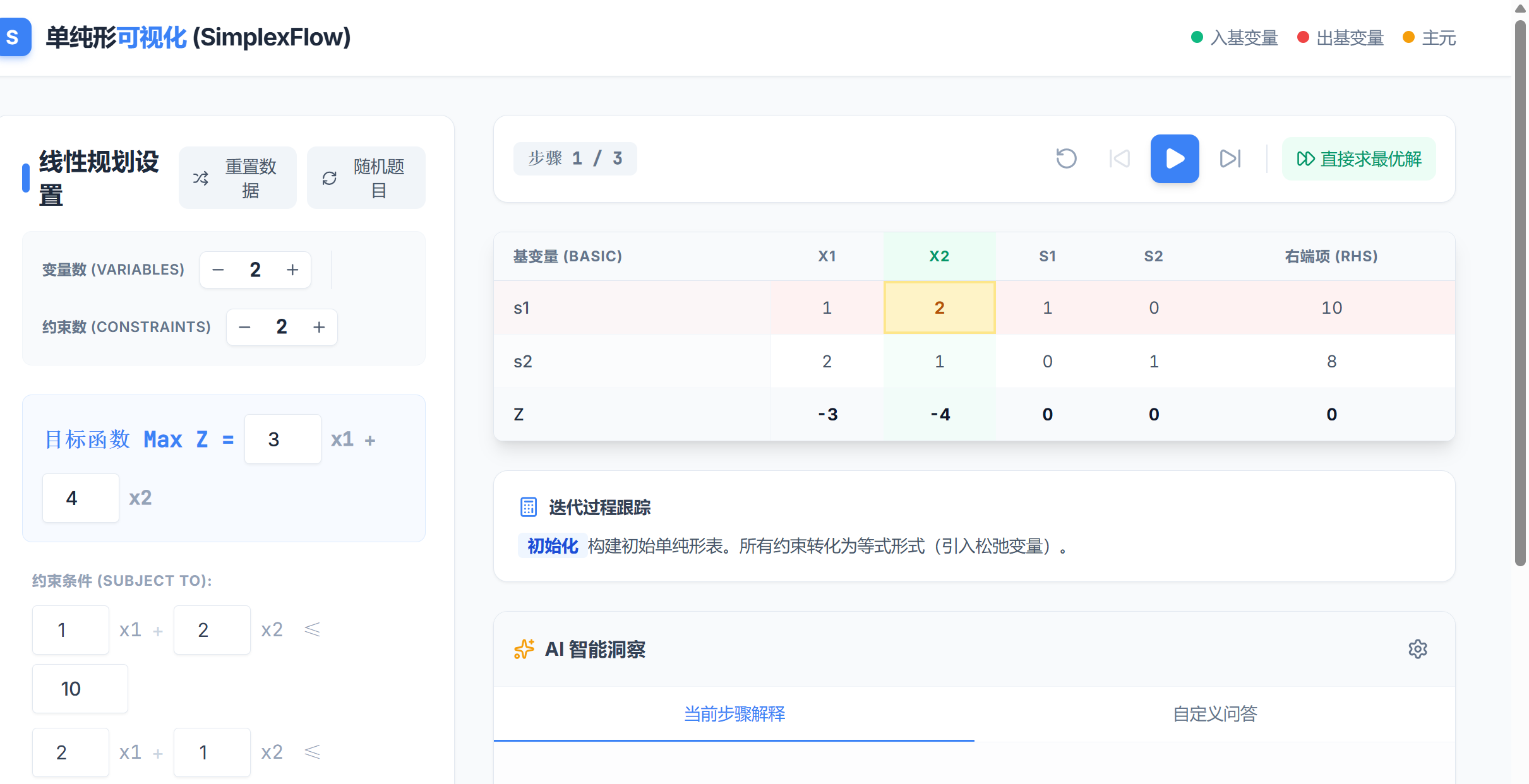Click the highlighted pivot cell in table

tap(939, 307)
